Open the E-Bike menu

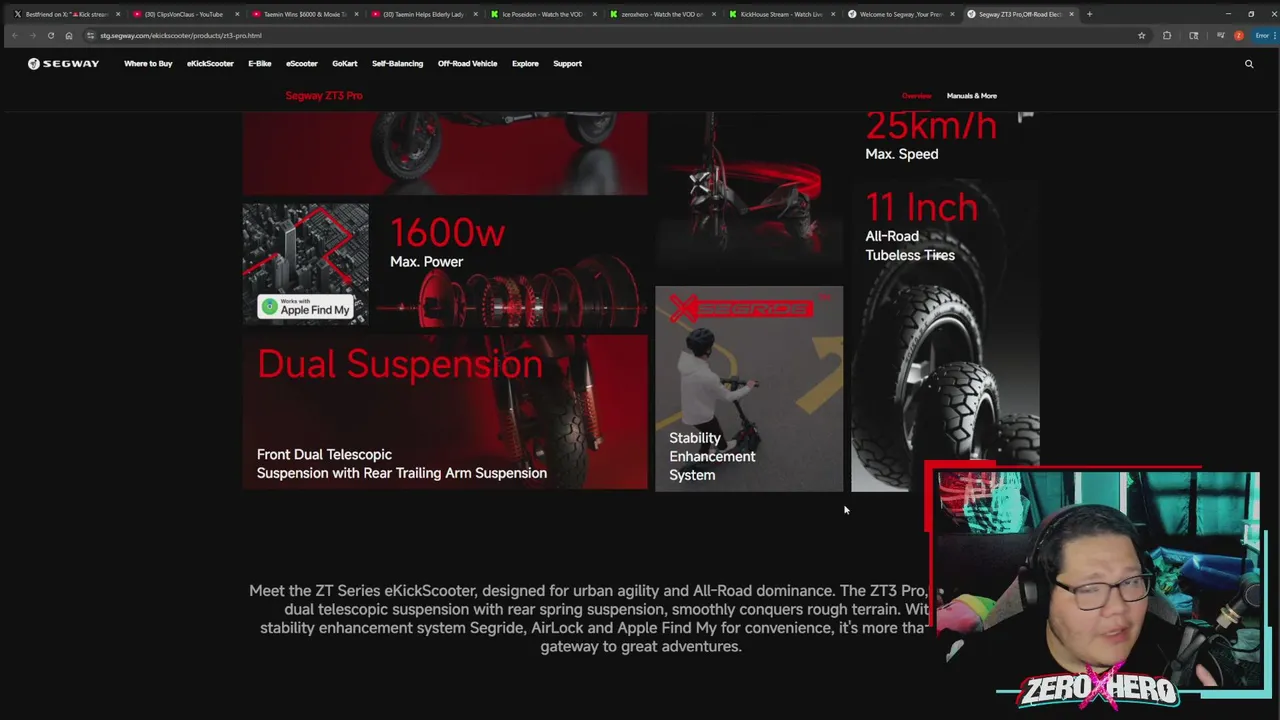click(x=260, y=63)
